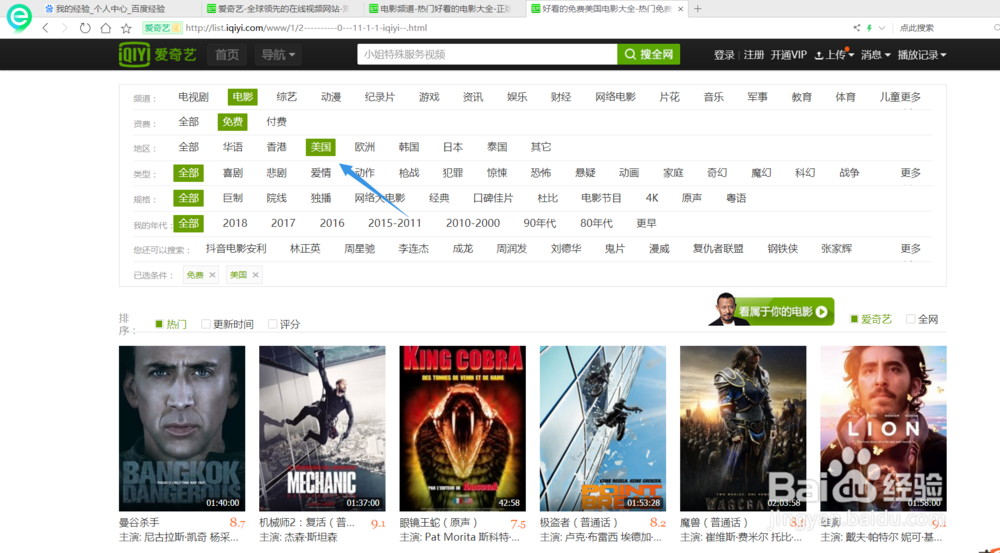Click play icon on 看属于你的电影 banner

tap(821, 312)
